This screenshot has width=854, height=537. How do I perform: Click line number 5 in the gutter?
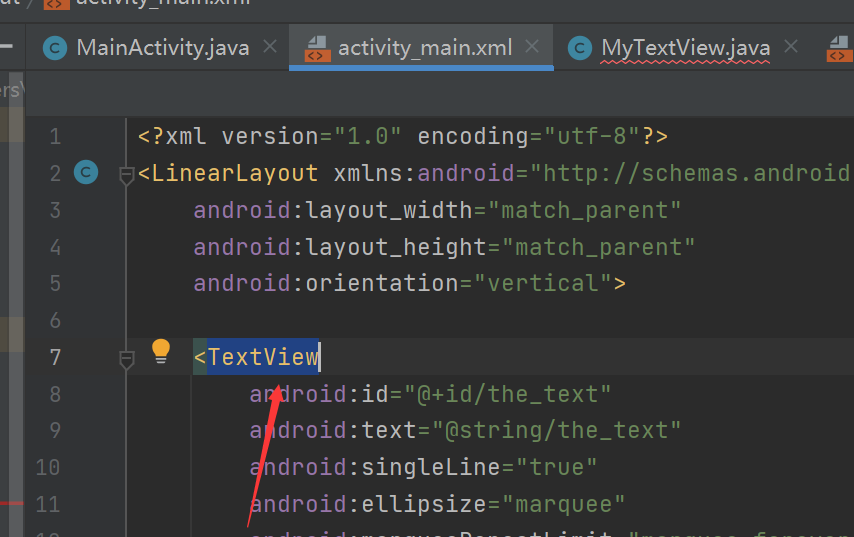click(x=55, y=284)
